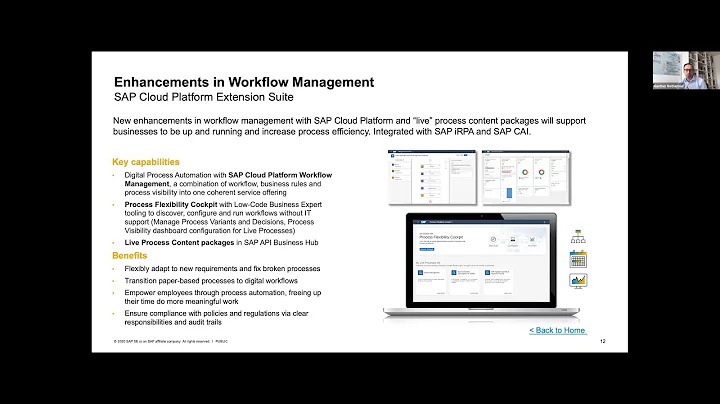Select the 'Process Flexibility Cockpit' bullet text
The height and width of the screenshot is (404, 720).
point(223,218)
